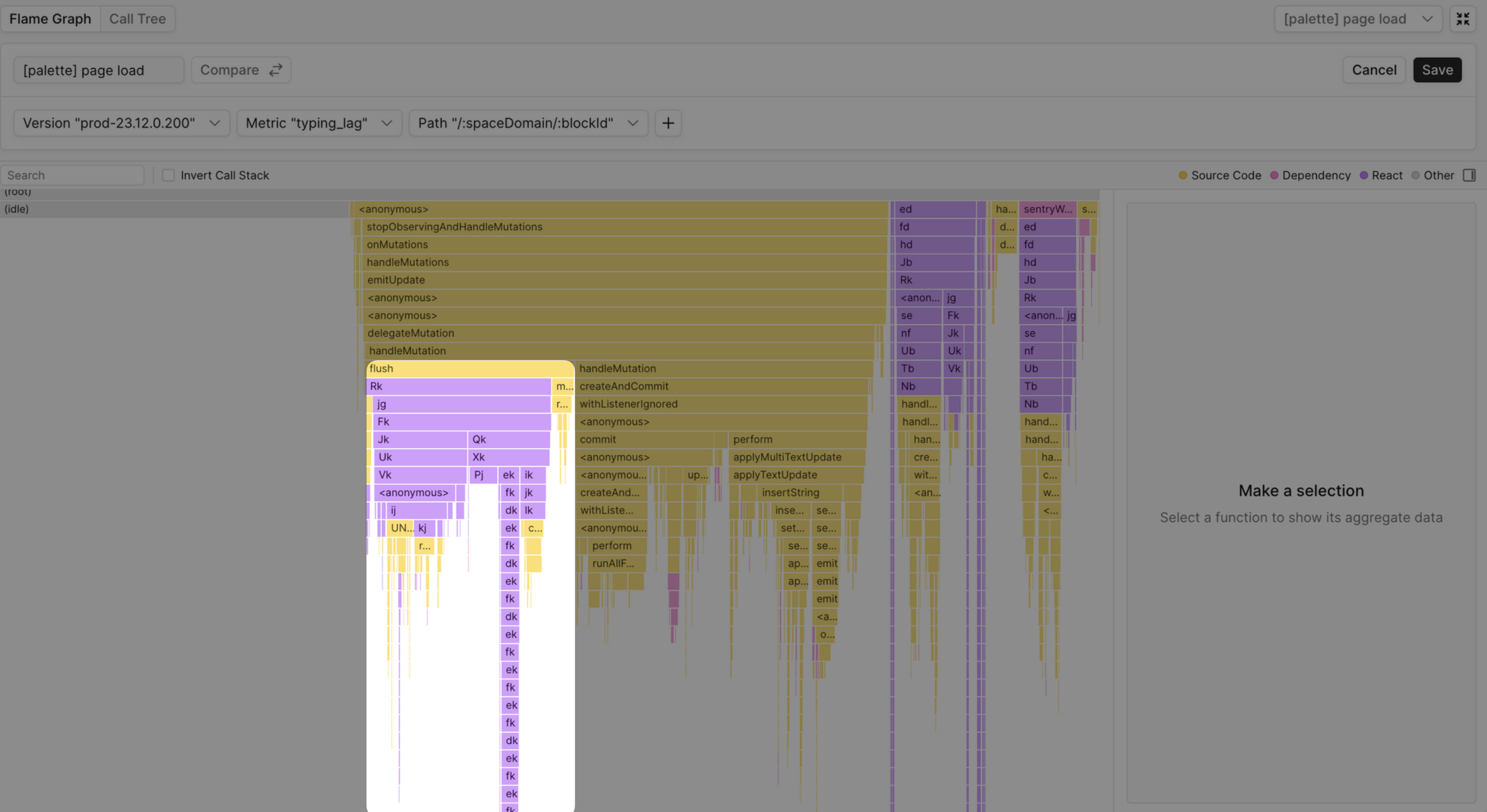The width and height of the screenshot is (1487, 812).
Task: Select the Fk frame under jg in flush
Action: 461,422
